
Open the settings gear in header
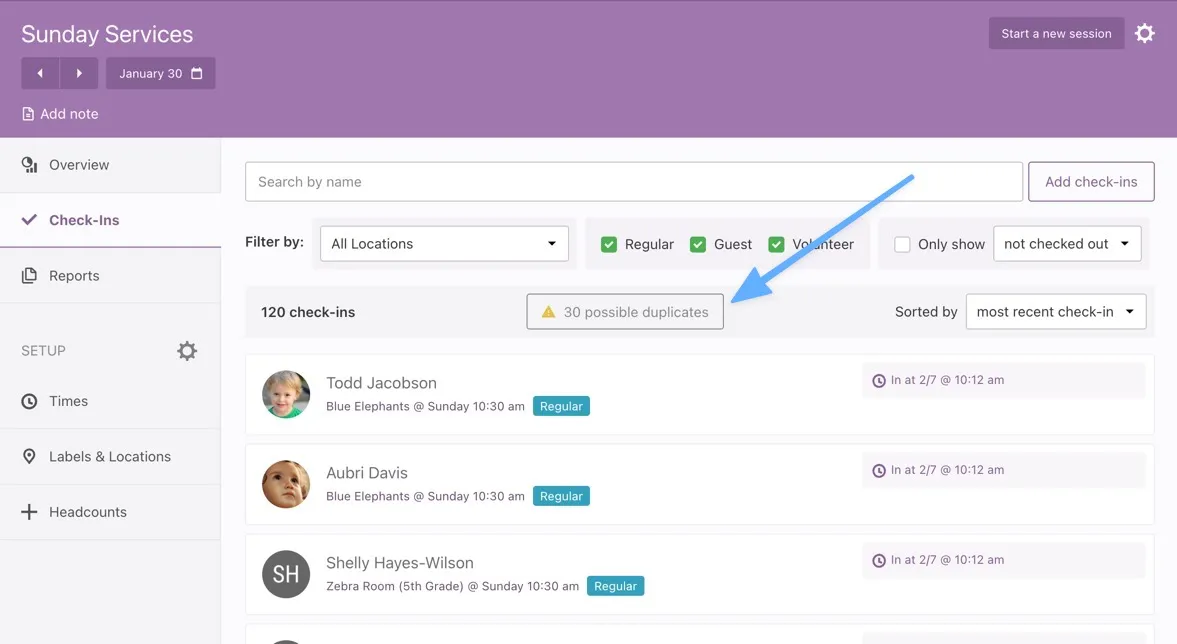pos(1145,33)
